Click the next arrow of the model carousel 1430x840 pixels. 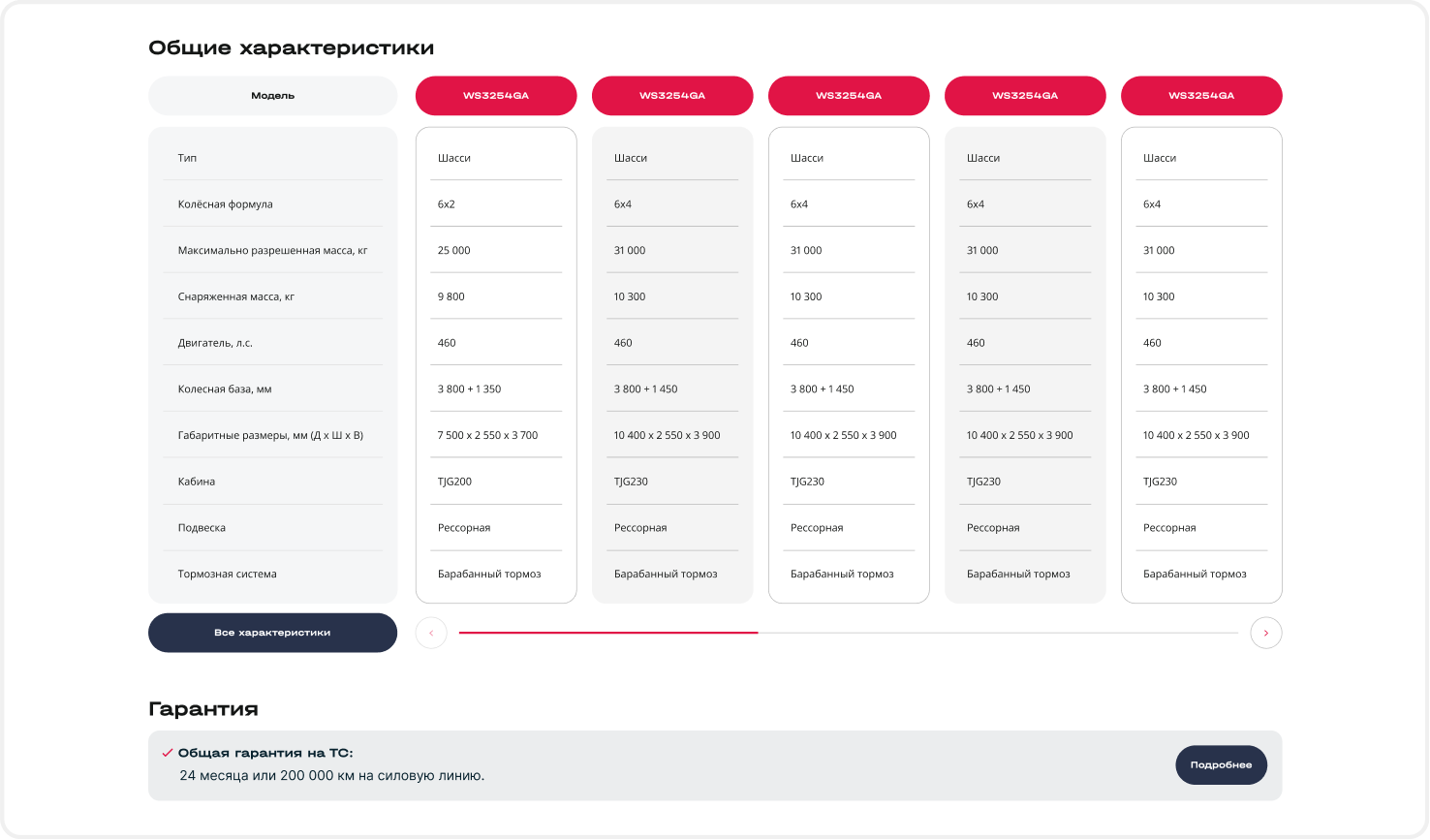pos(1265,633)
